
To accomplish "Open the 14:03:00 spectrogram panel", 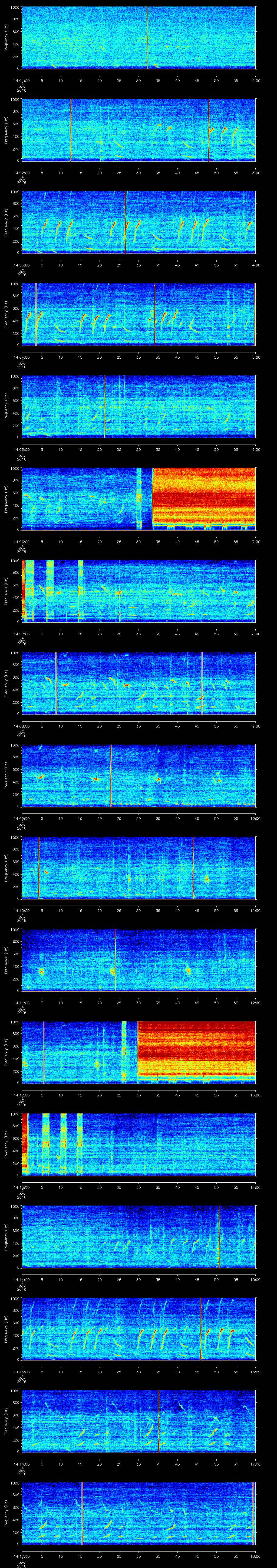I will coord(138,222).
